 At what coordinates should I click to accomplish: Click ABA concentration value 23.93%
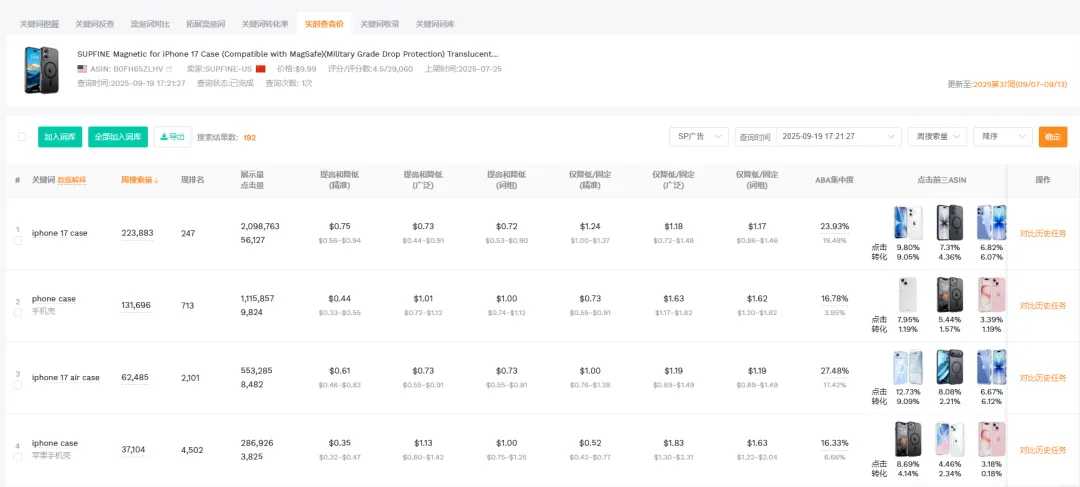click(835, 226)
